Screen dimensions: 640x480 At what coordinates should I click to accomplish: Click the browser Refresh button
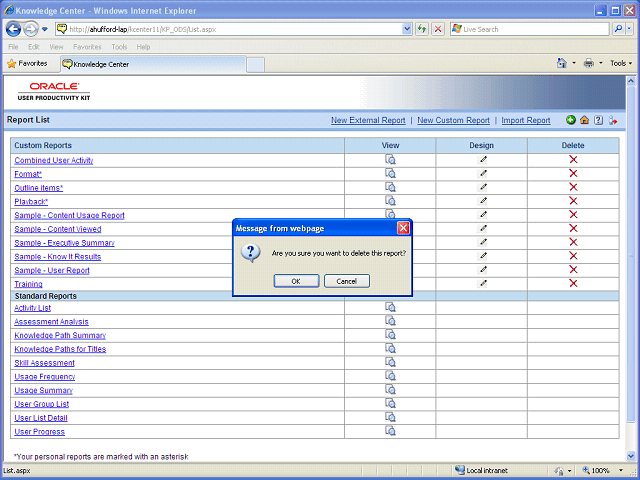[x=422, y=29]
